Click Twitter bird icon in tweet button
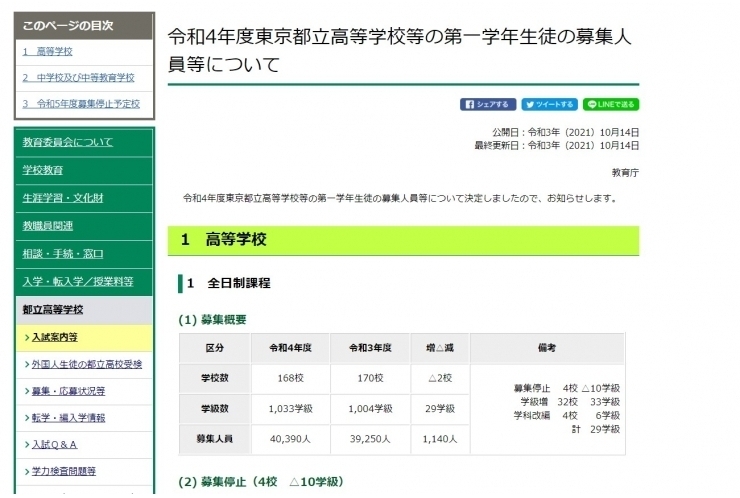The width and height of the screenshot is (740, 498). 530,104
